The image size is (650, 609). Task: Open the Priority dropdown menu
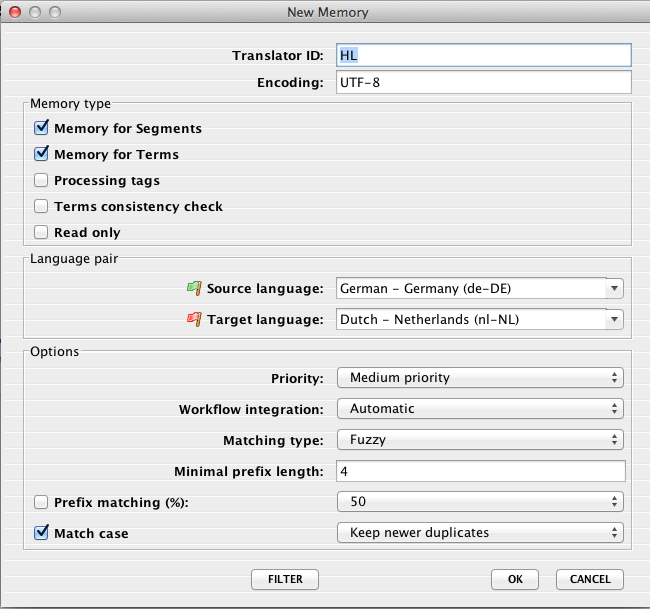(480, 378)
